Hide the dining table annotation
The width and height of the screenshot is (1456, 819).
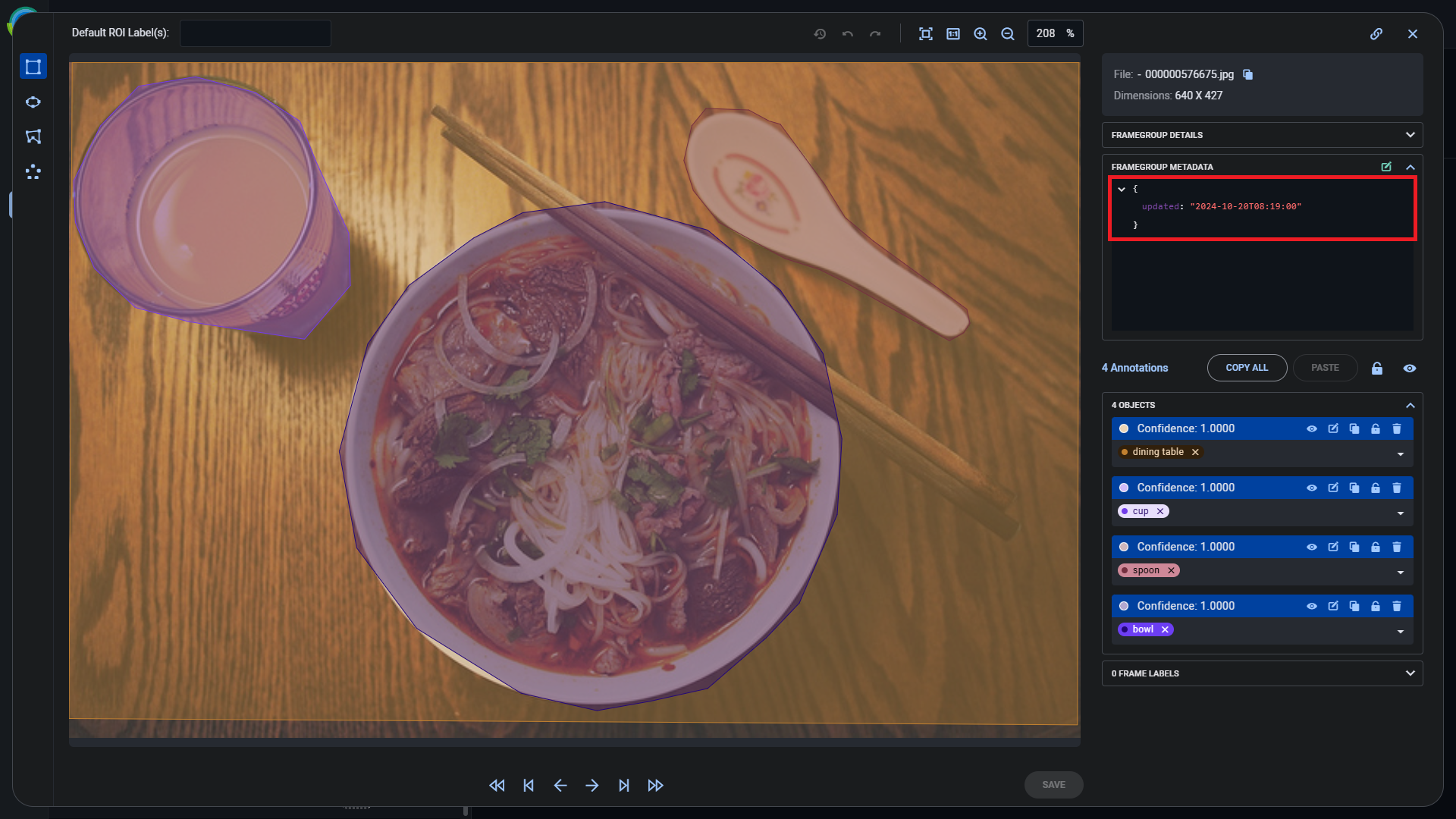click(x=1312, y=428)
